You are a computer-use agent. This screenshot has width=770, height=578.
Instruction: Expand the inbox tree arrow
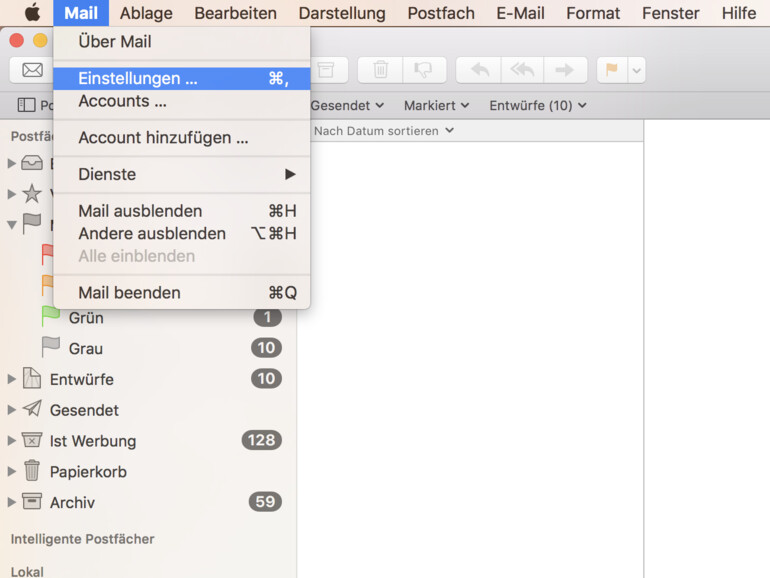click(x=11, y=164)
